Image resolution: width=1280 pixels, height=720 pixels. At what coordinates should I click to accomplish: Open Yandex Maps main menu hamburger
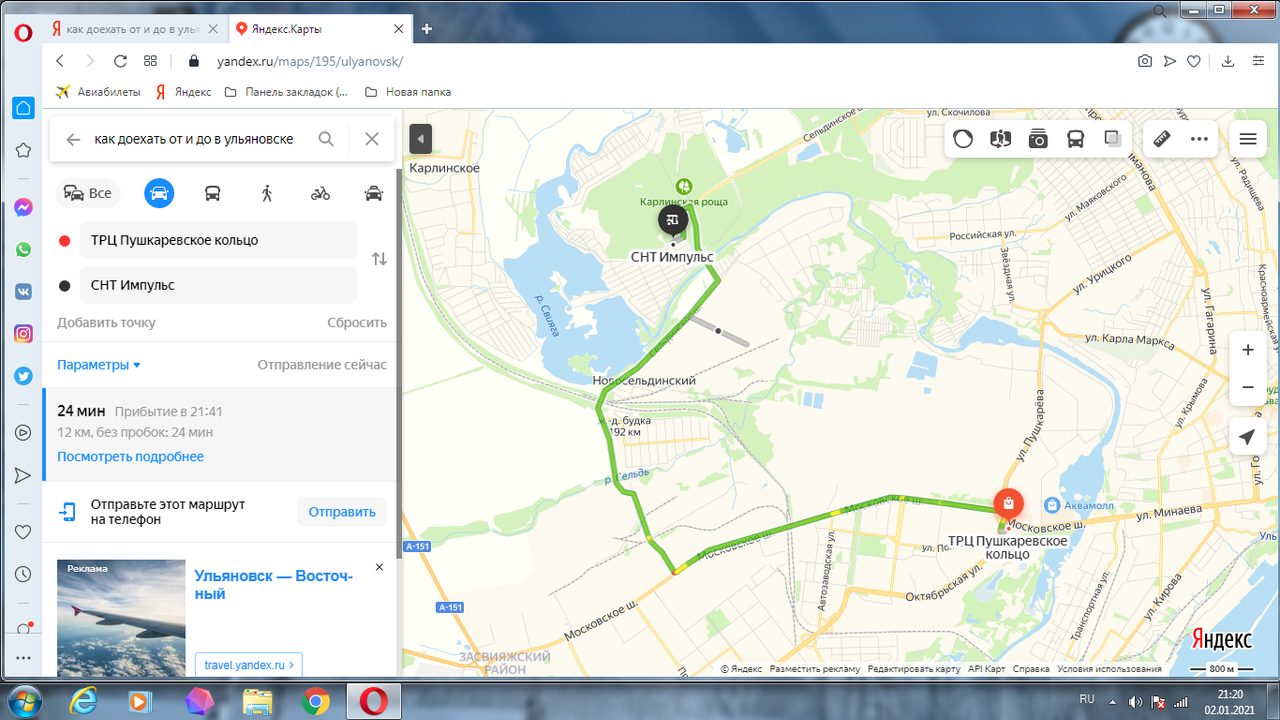[x=1248, y=139]
